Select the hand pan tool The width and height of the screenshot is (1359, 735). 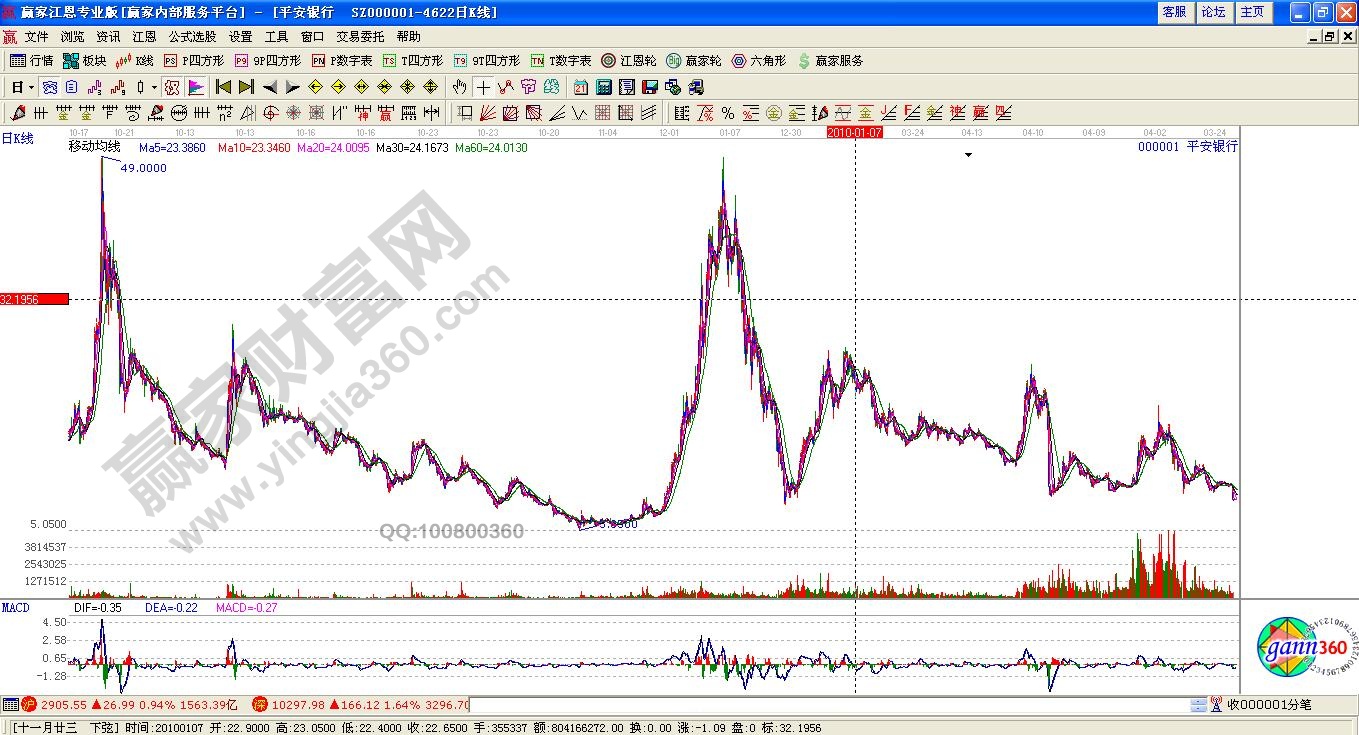click(460, 87)
